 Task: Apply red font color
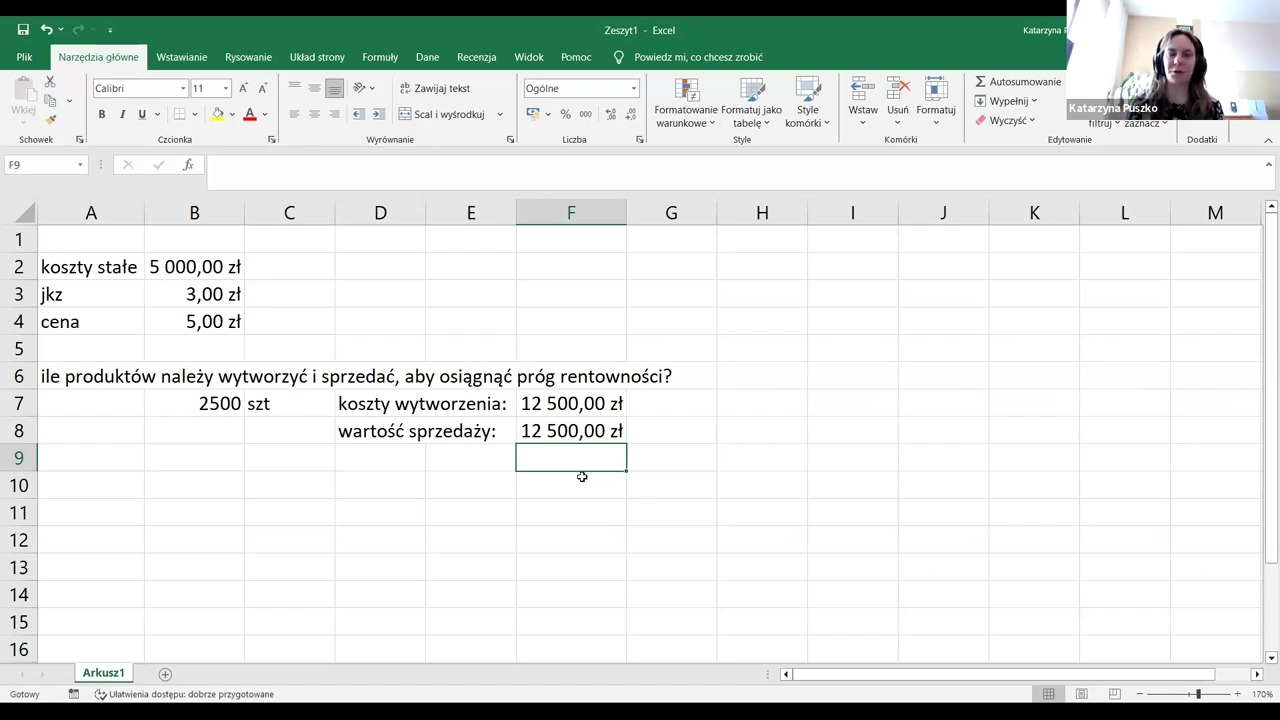click(x=250, y=114)
